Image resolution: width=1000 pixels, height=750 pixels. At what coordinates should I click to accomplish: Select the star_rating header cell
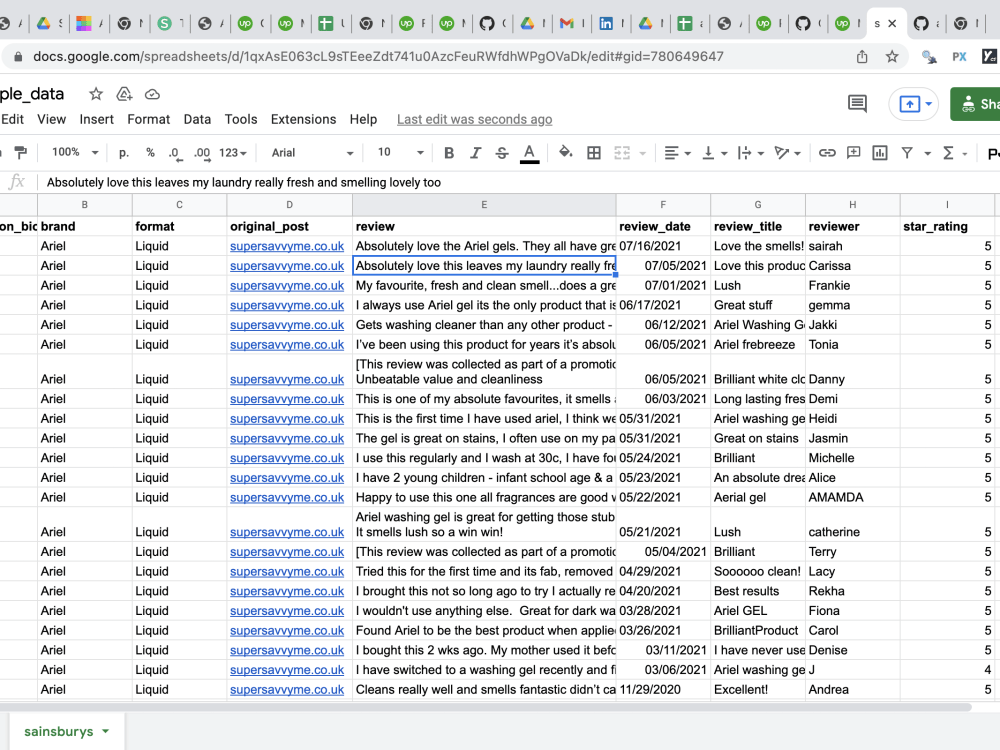tap(947, 226)
